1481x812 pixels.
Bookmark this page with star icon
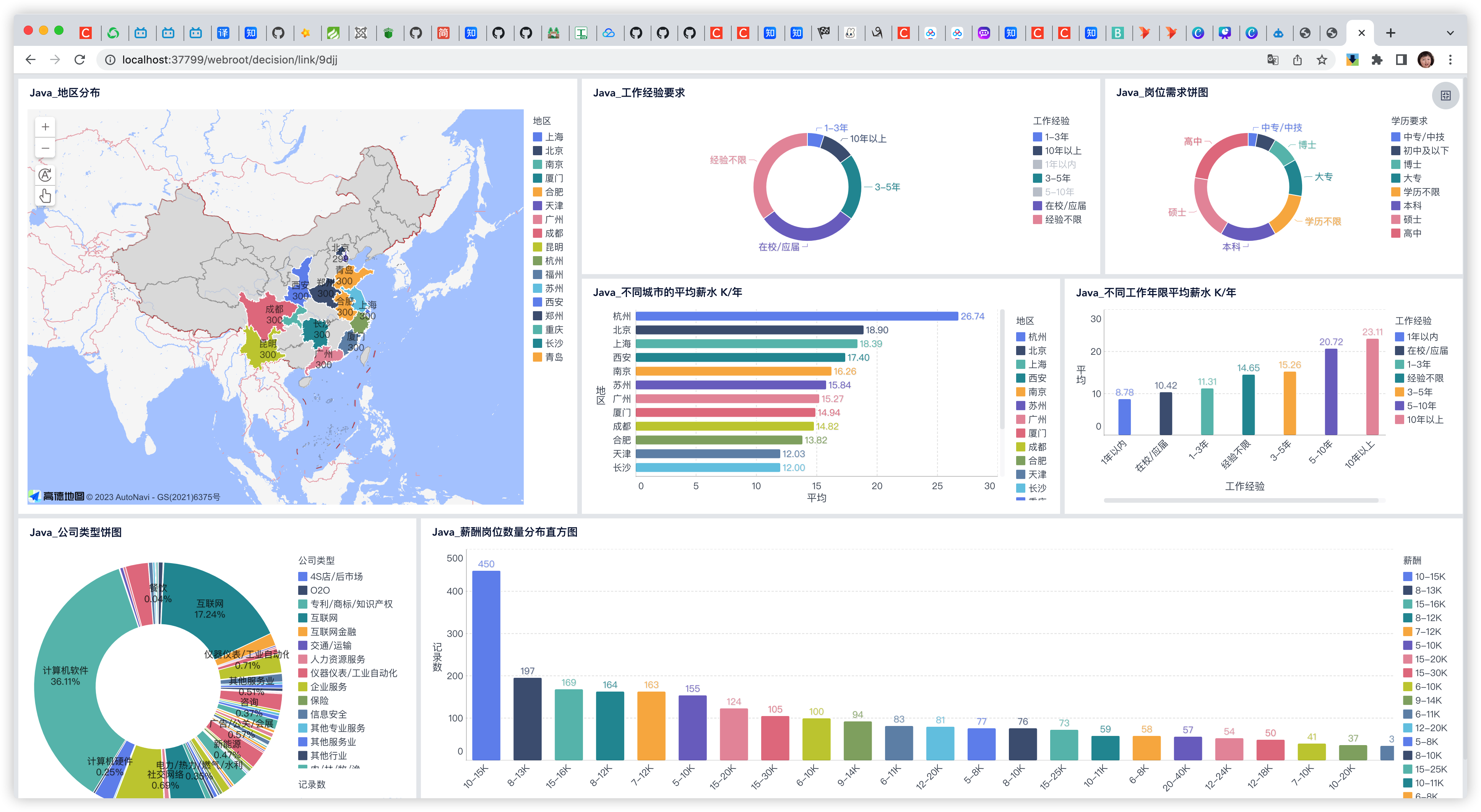tap(1322, 60)
